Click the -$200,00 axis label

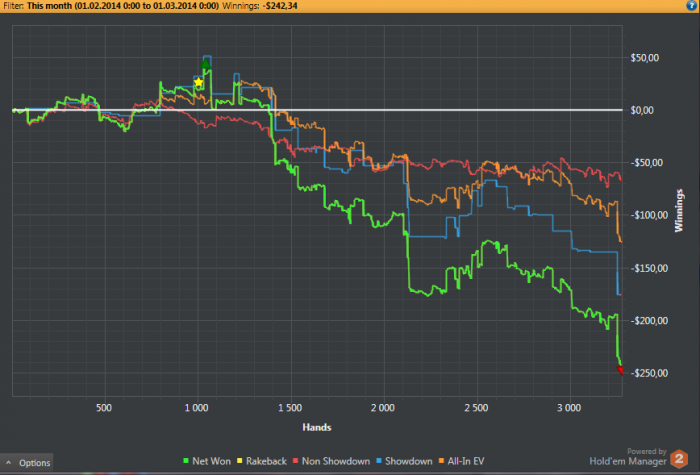point(649,321)
